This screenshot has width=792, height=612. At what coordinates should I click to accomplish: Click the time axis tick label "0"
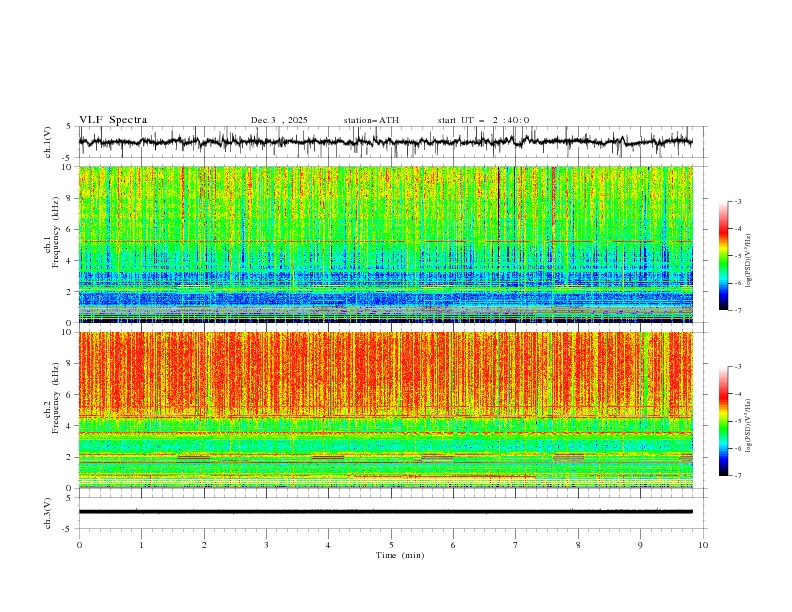(79, 545)
